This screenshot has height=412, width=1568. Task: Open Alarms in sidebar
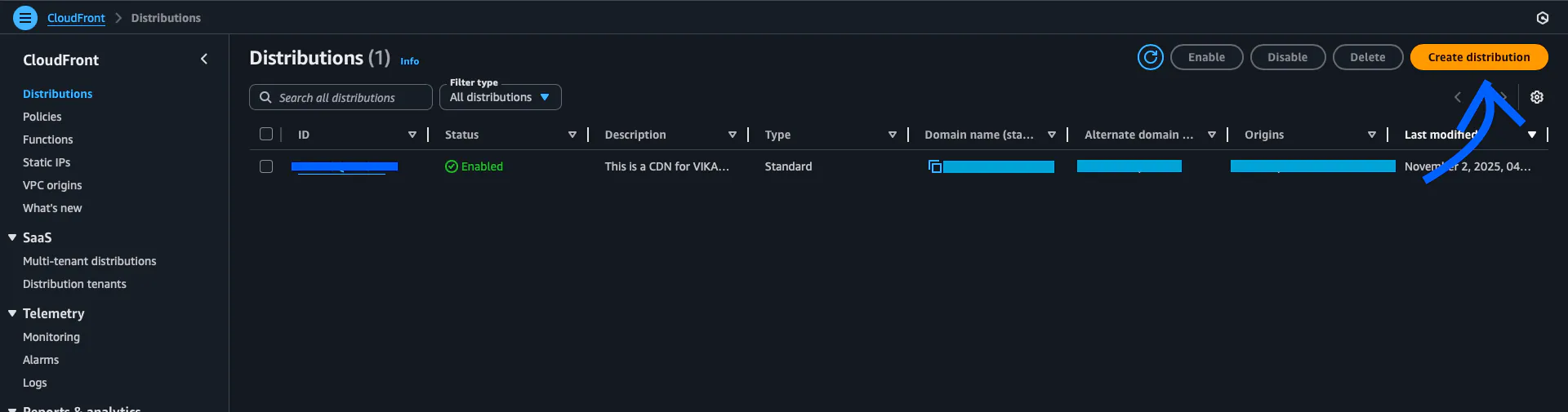coord(41,360)
